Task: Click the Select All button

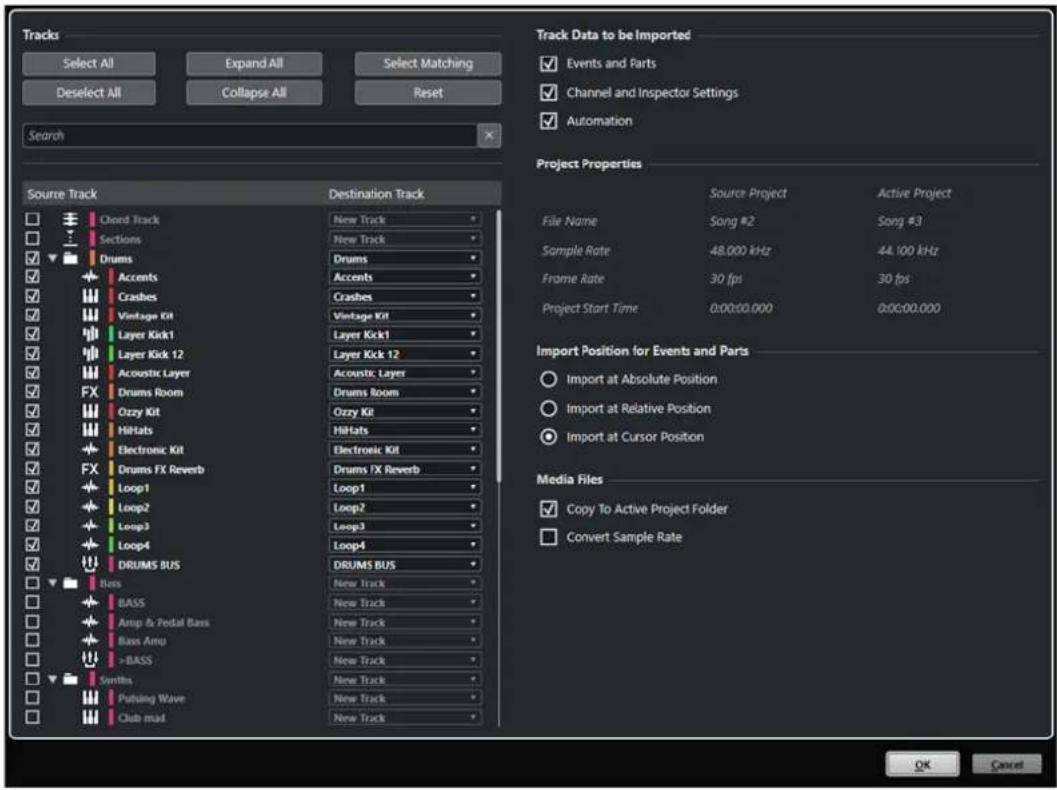Action: (89, 63)
